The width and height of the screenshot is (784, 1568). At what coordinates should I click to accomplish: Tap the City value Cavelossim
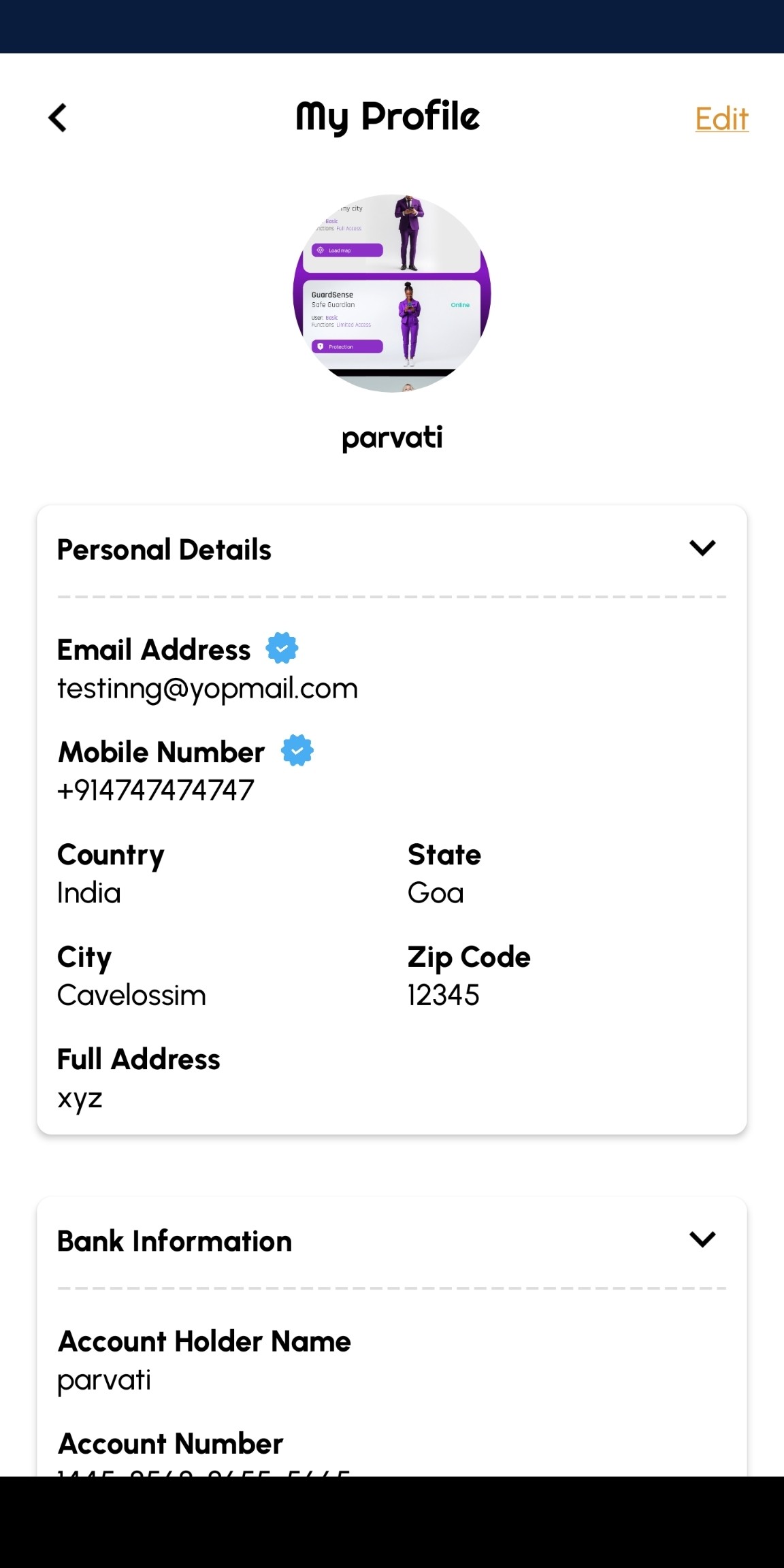pos(131,995)
